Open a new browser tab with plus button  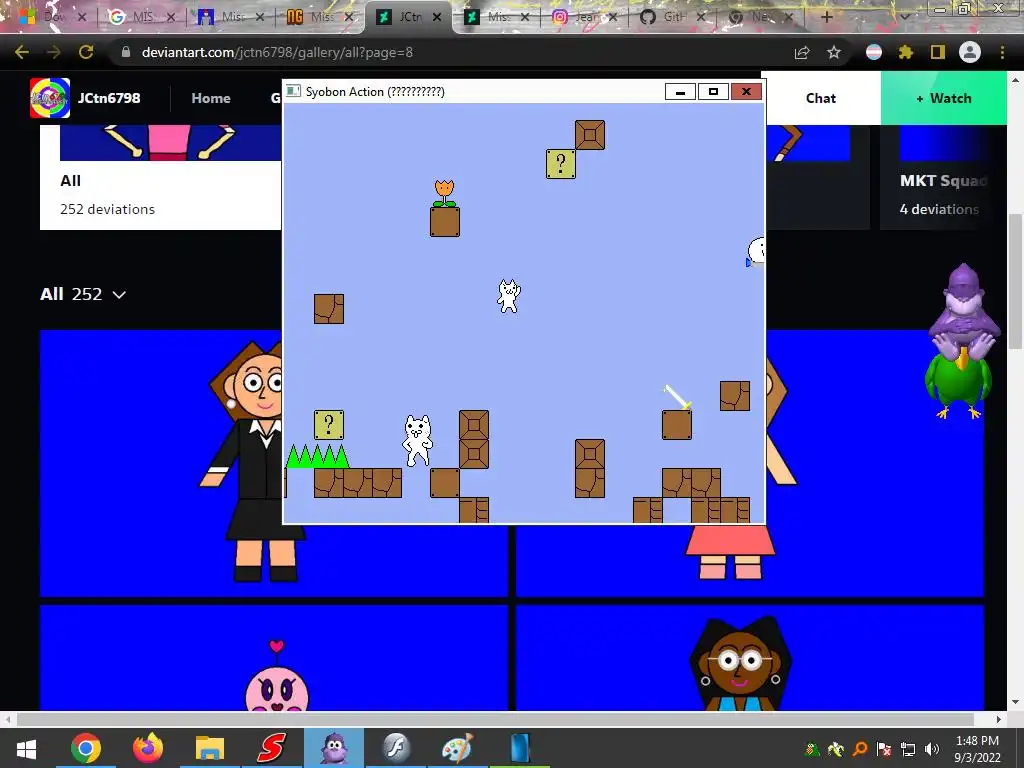point(827,17)
